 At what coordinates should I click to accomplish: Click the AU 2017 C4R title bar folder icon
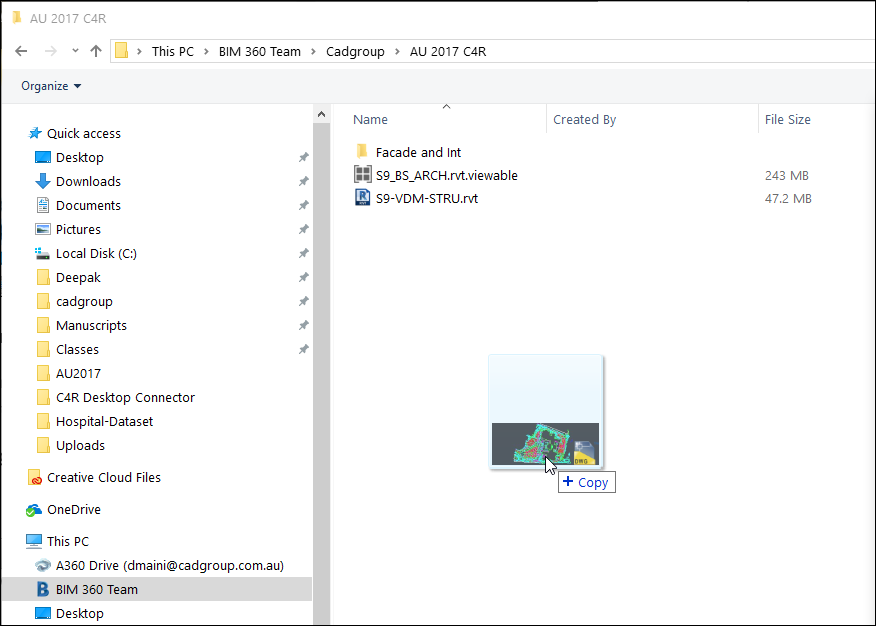coord(17,18)
